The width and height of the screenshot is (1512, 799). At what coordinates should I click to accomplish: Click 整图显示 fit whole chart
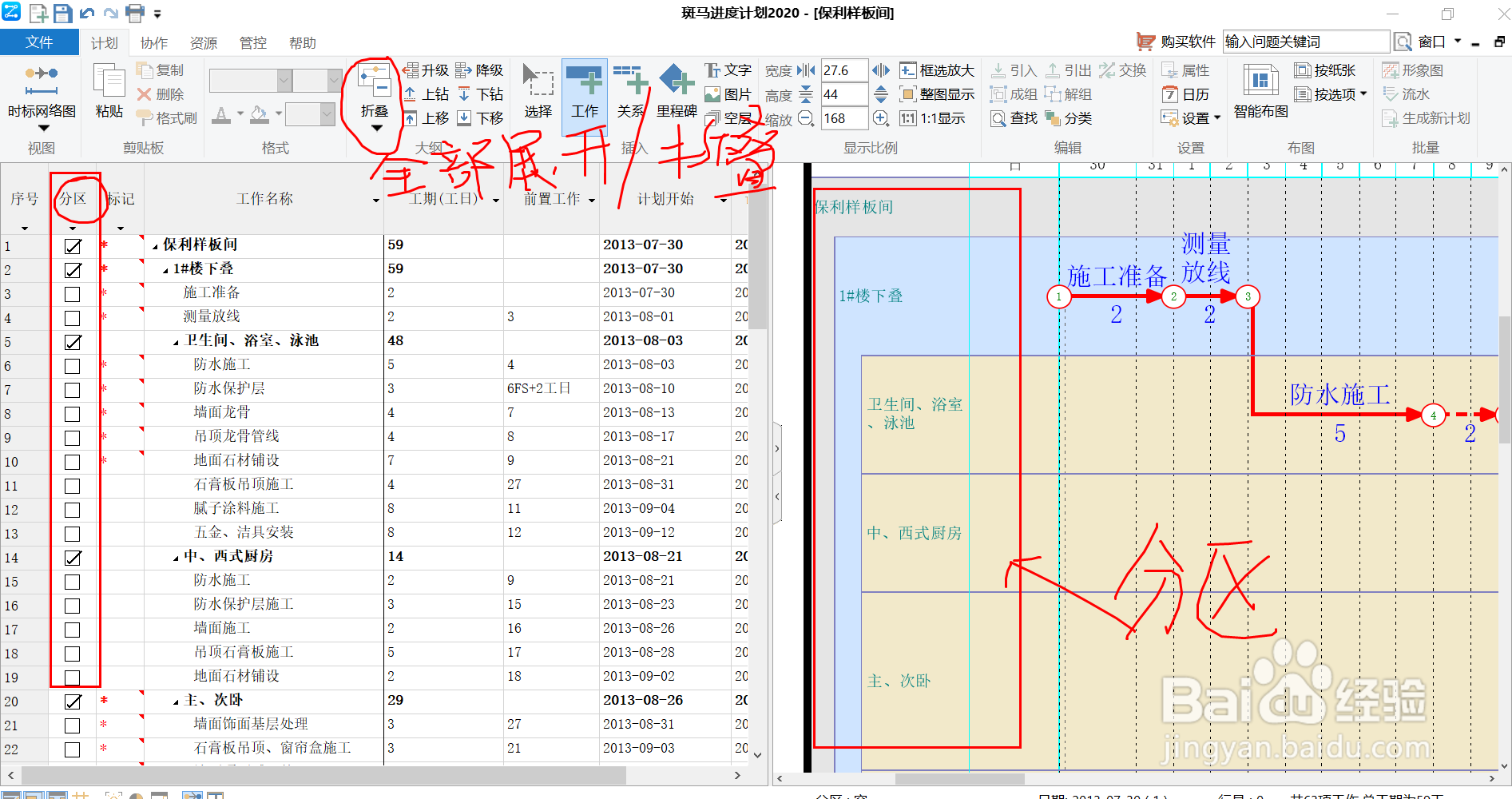tap(937, 94)
